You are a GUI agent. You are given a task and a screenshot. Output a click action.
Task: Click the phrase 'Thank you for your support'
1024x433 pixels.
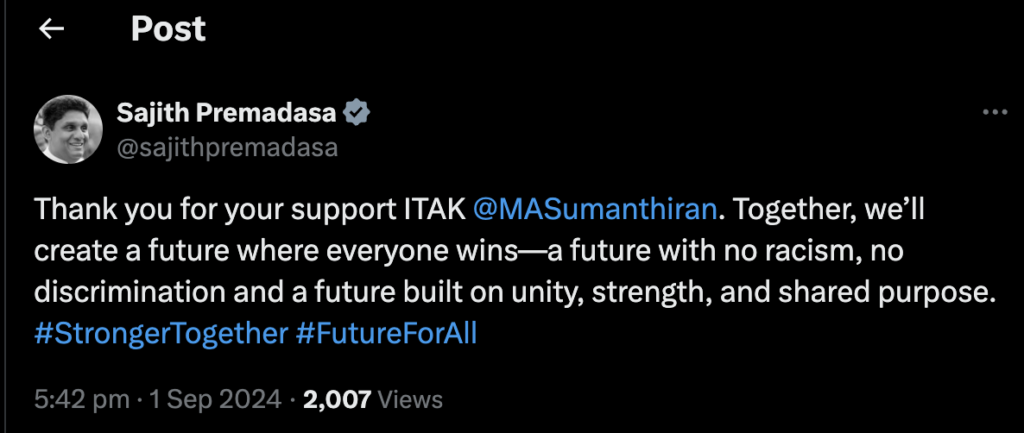click(x=212, y=211)
